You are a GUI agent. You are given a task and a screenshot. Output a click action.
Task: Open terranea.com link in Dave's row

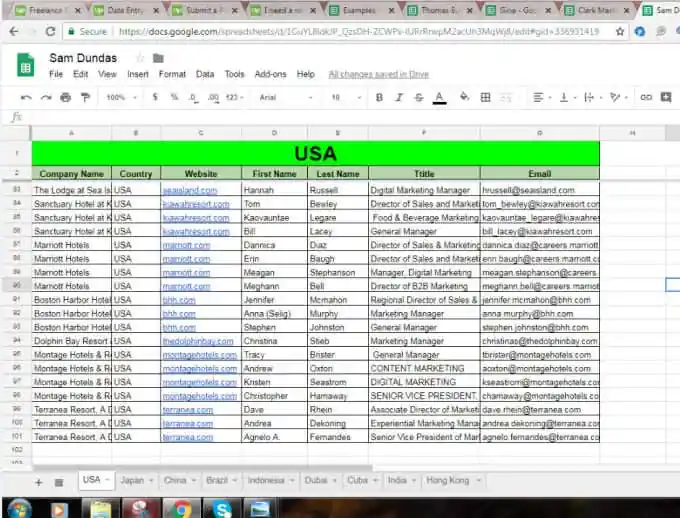point(188,410)
